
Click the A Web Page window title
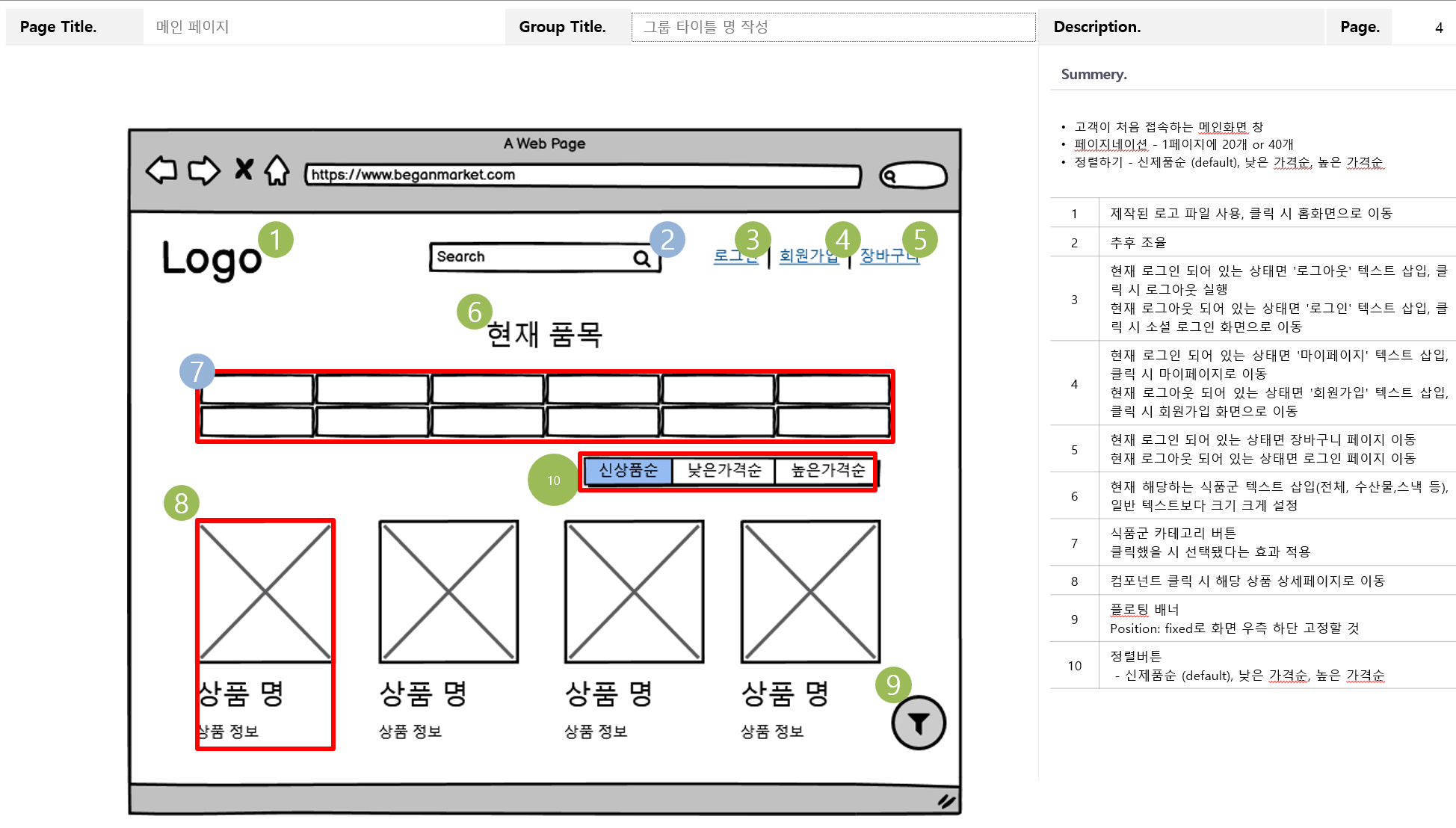(x=544, y=143)
